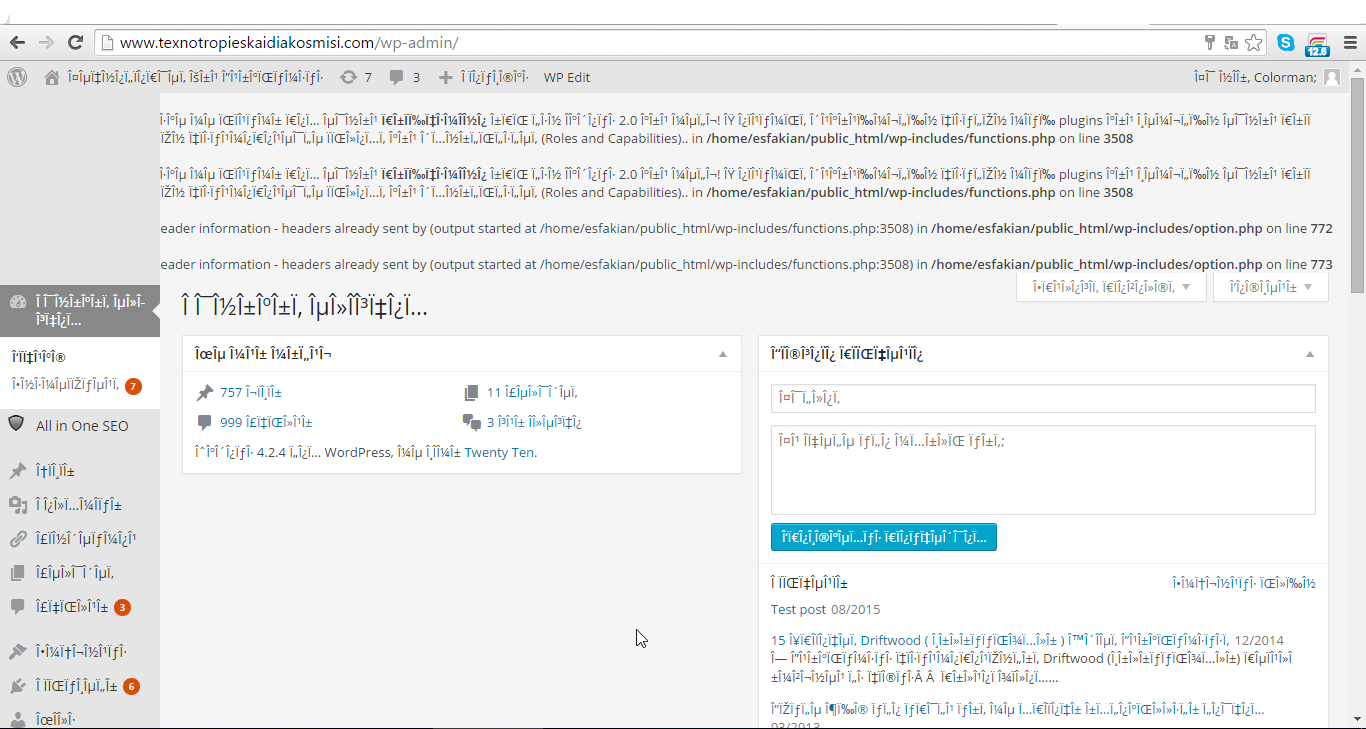1366x729 pixels.
Task: Click the browser back arrow
Action: pyautogui.click(x=17, y=43)
